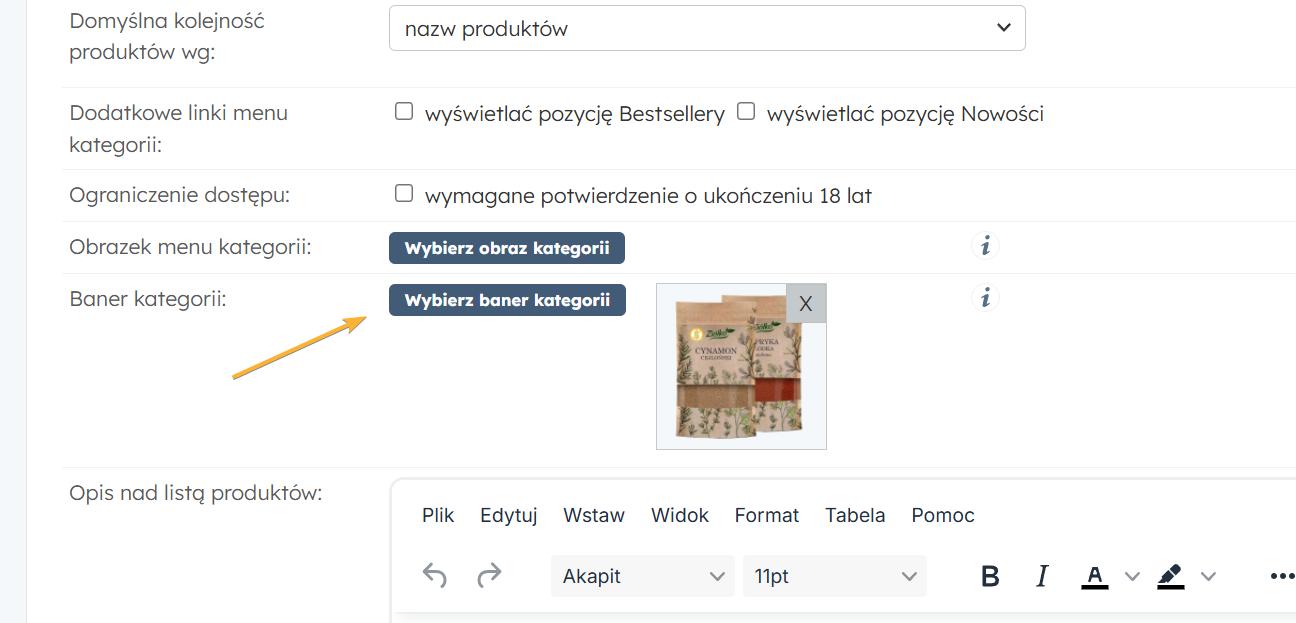Click the Wybierz obraz kategorii button
This screenshot has height=623, width=1296.
[506, 248]
